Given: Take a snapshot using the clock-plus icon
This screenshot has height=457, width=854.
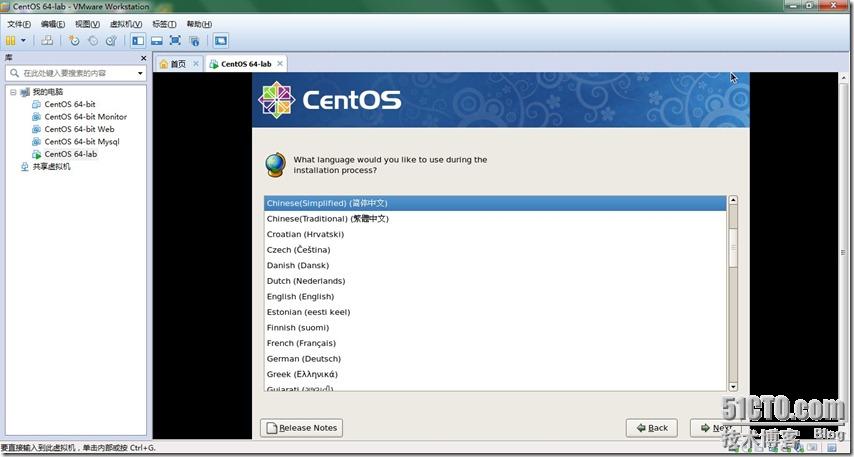Looking at the screenshot, I should [x=74, y=40].
